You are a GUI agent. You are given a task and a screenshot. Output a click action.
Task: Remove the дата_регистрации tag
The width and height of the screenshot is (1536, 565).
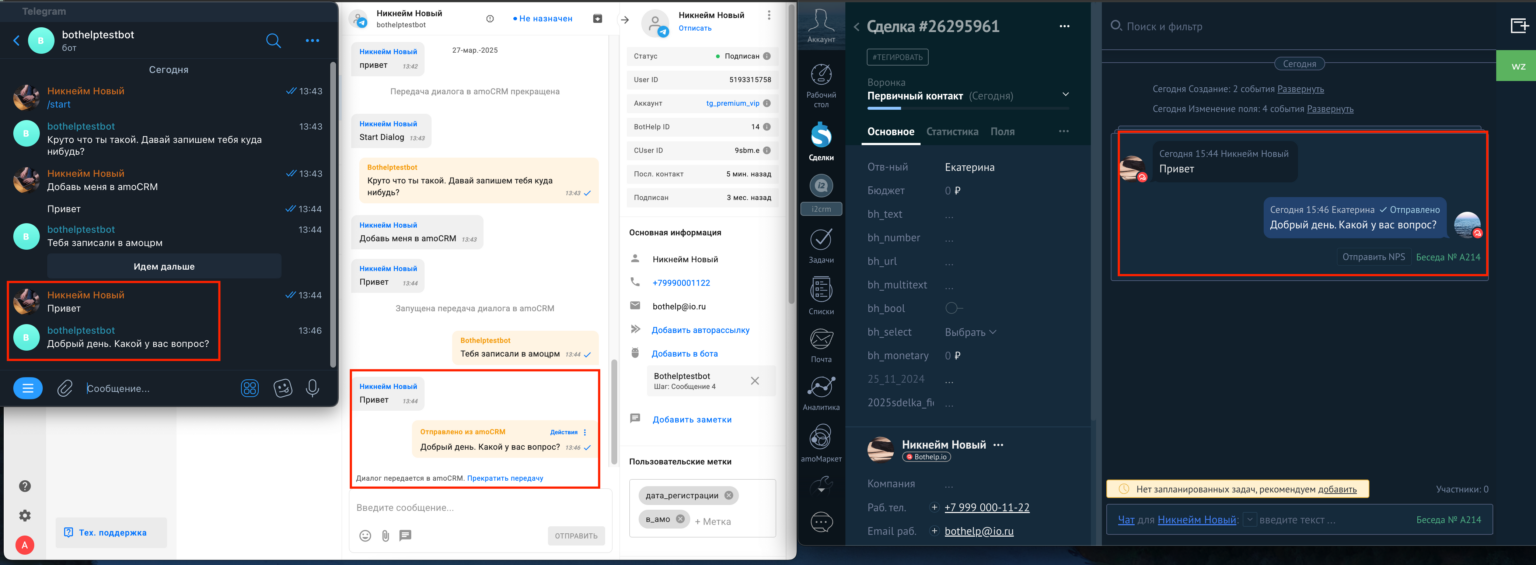[x=729, y=495]
